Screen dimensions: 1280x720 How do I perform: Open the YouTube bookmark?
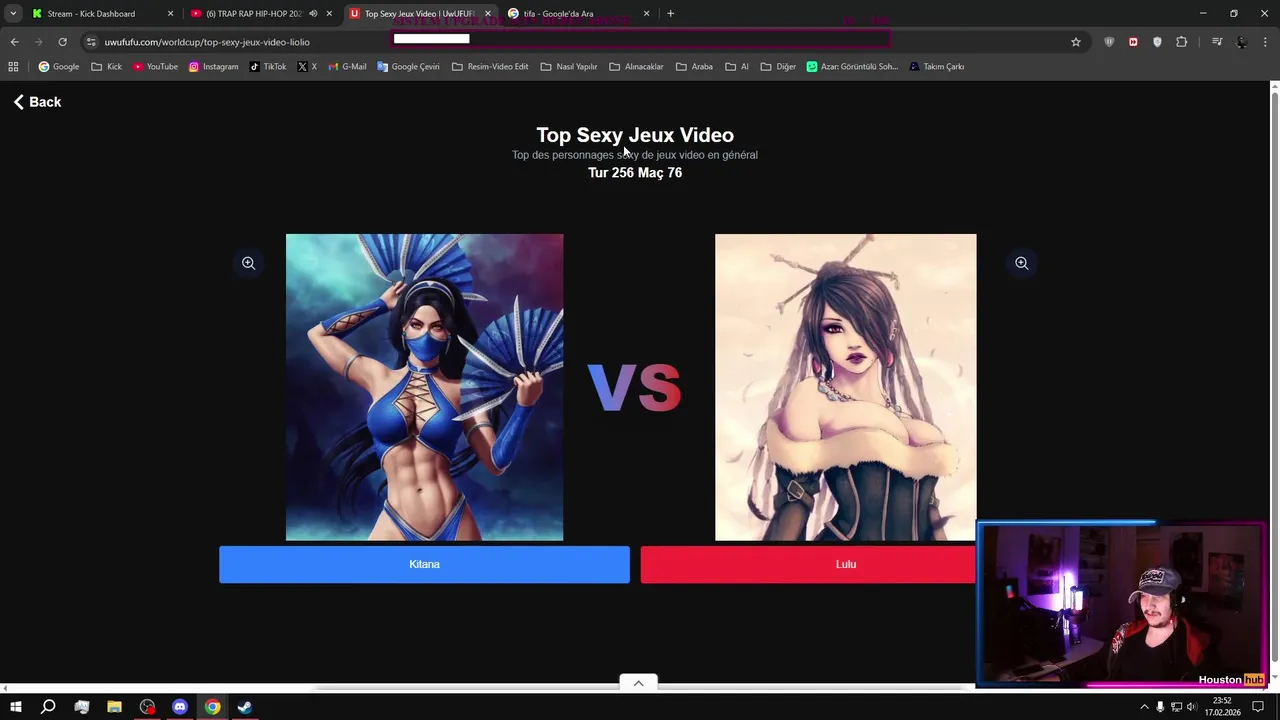click(155, 67)
